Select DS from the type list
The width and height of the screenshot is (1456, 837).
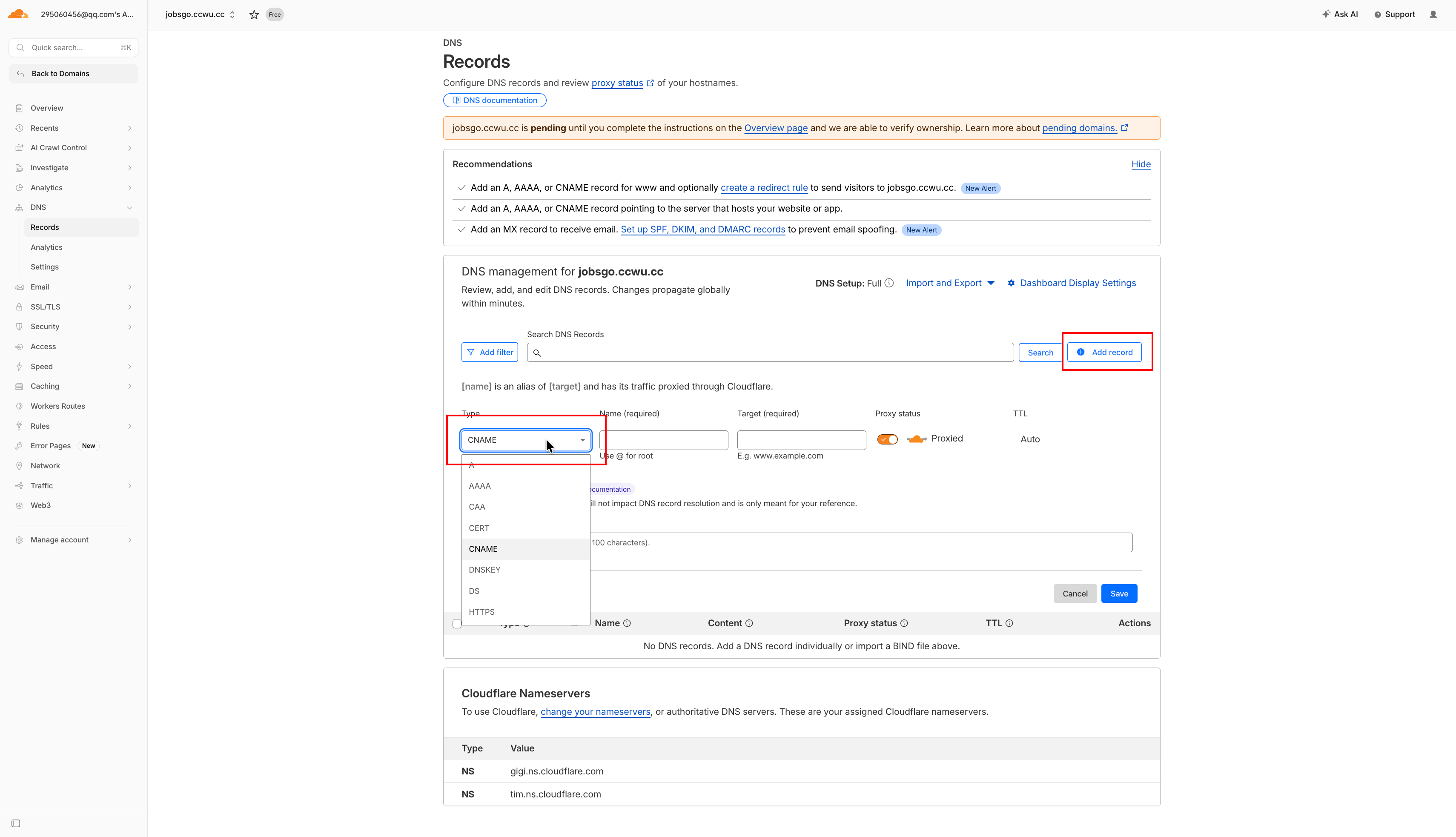point(526,591)
